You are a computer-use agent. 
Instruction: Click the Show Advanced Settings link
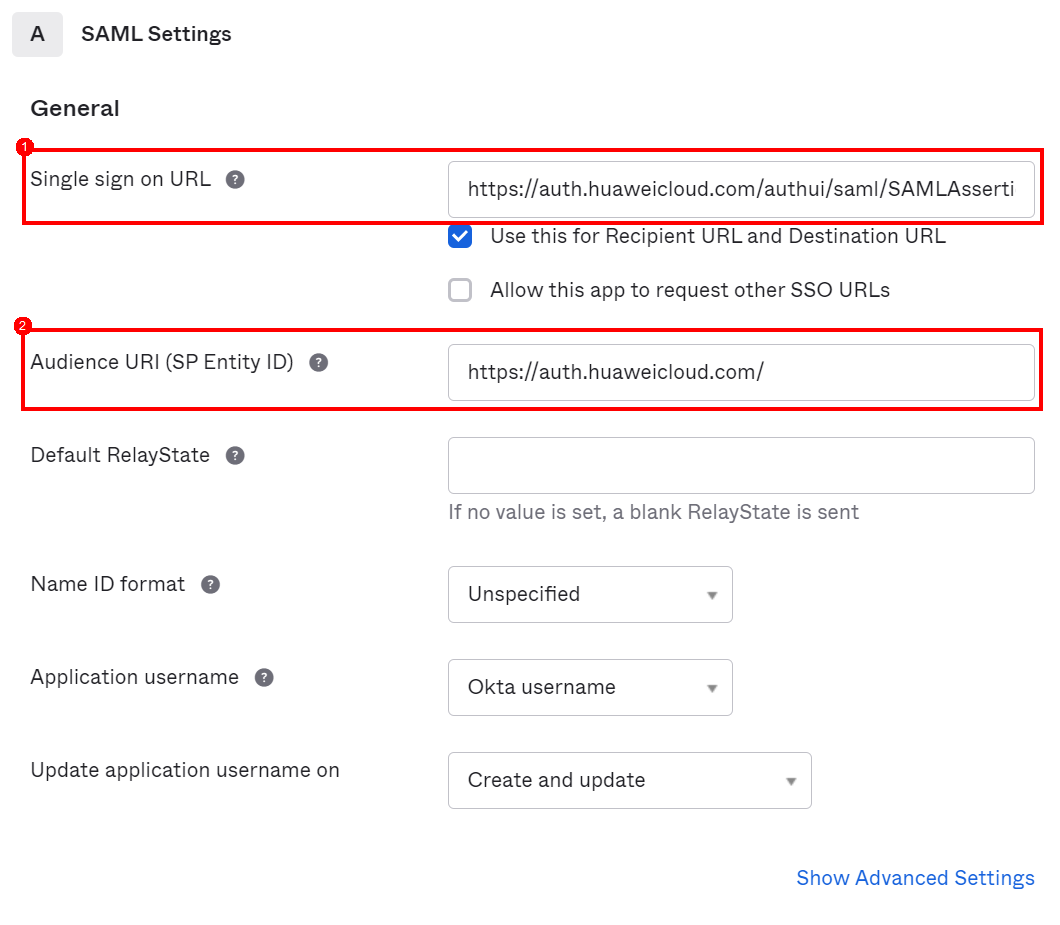tap(915, 878)
